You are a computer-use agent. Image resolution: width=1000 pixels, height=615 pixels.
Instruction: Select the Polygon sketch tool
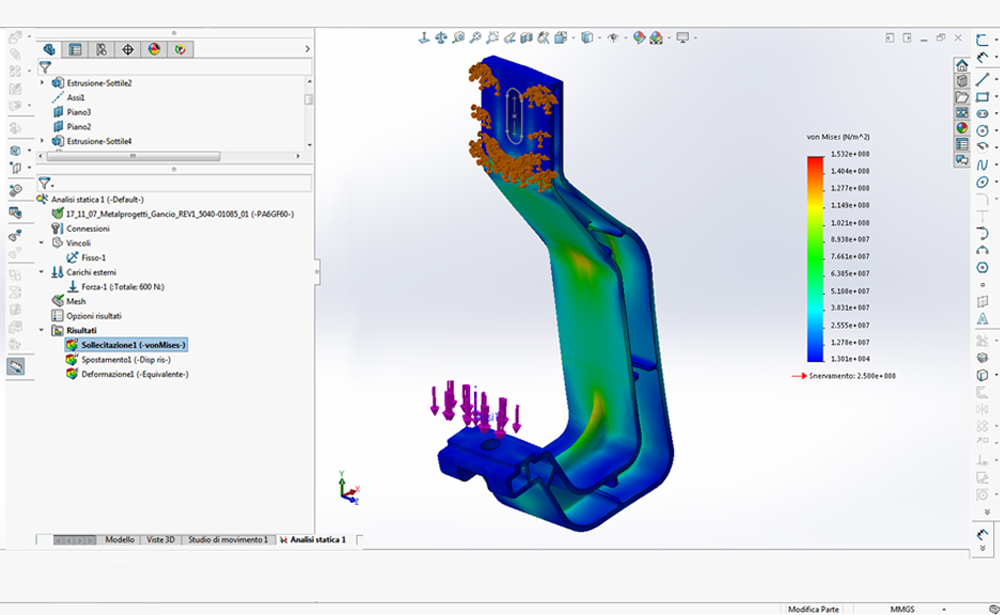982,267
